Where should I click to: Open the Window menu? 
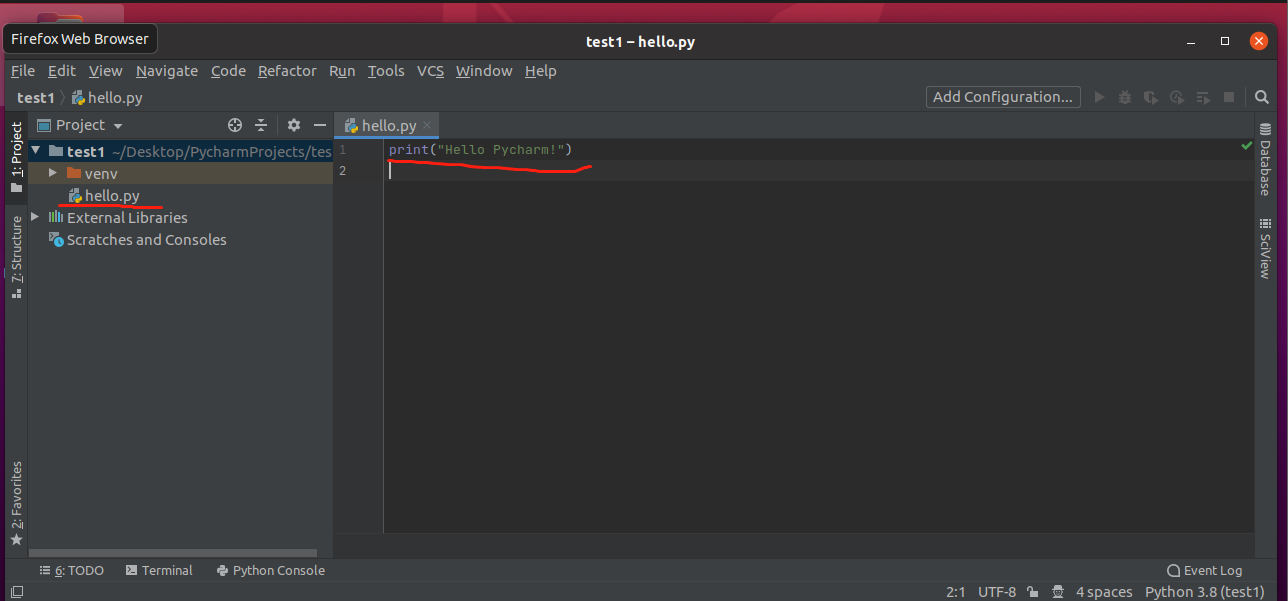484,71
